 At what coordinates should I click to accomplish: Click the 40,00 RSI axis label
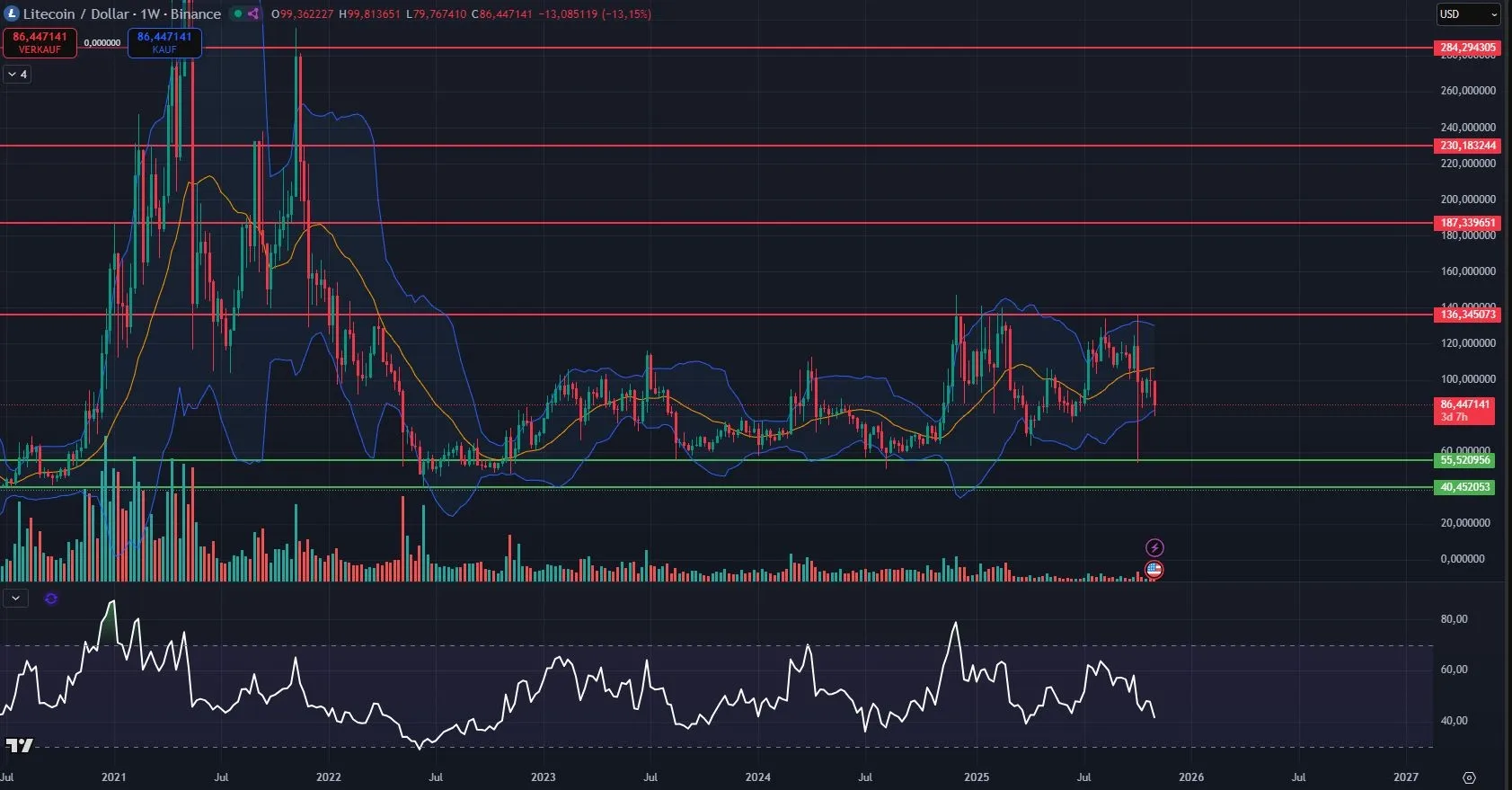point(1455,721)
